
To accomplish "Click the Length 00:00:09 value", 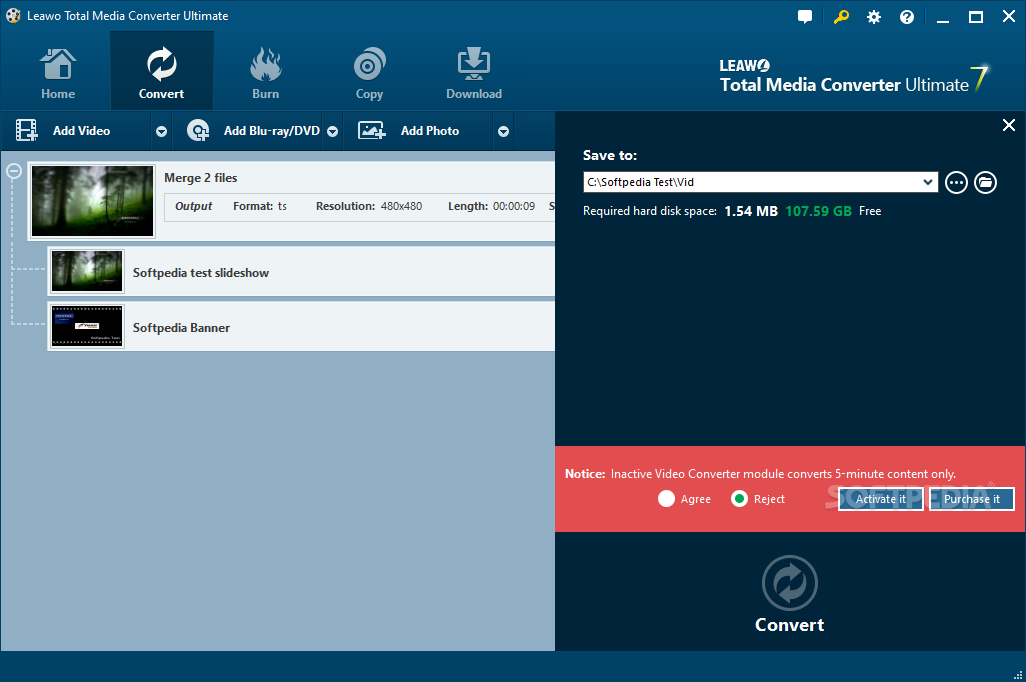I will [491, 206].
